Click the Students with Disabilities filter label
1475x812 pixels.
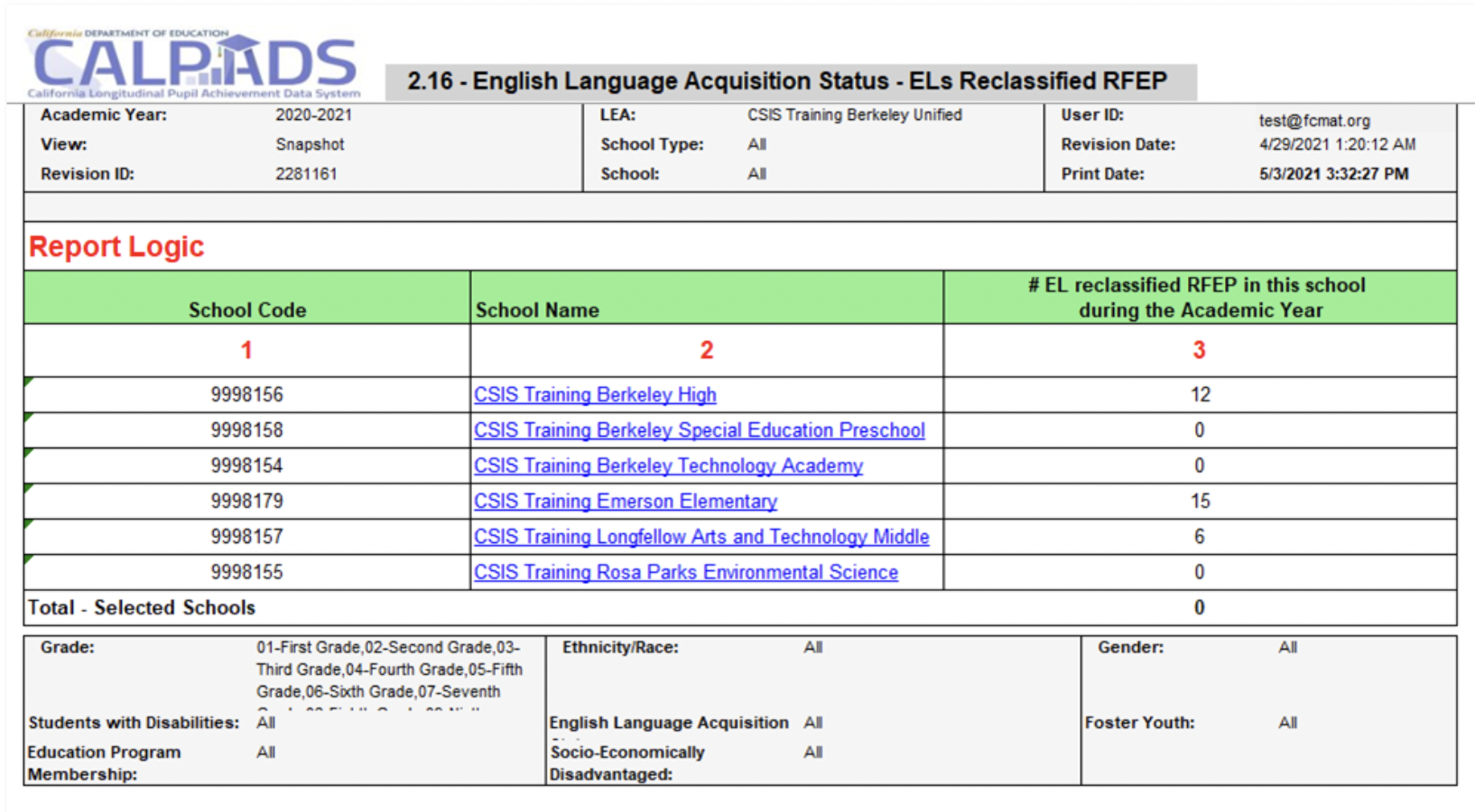click(134, 723)
